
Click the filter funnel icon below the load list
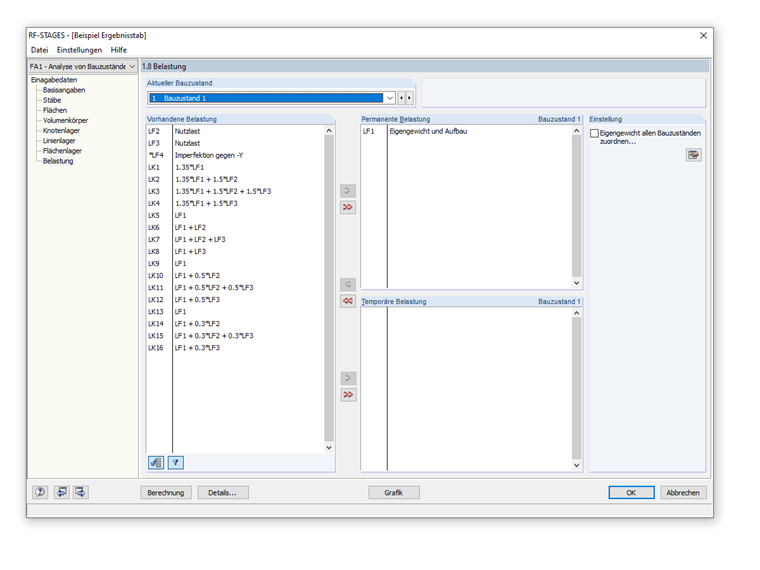(175, 463)
